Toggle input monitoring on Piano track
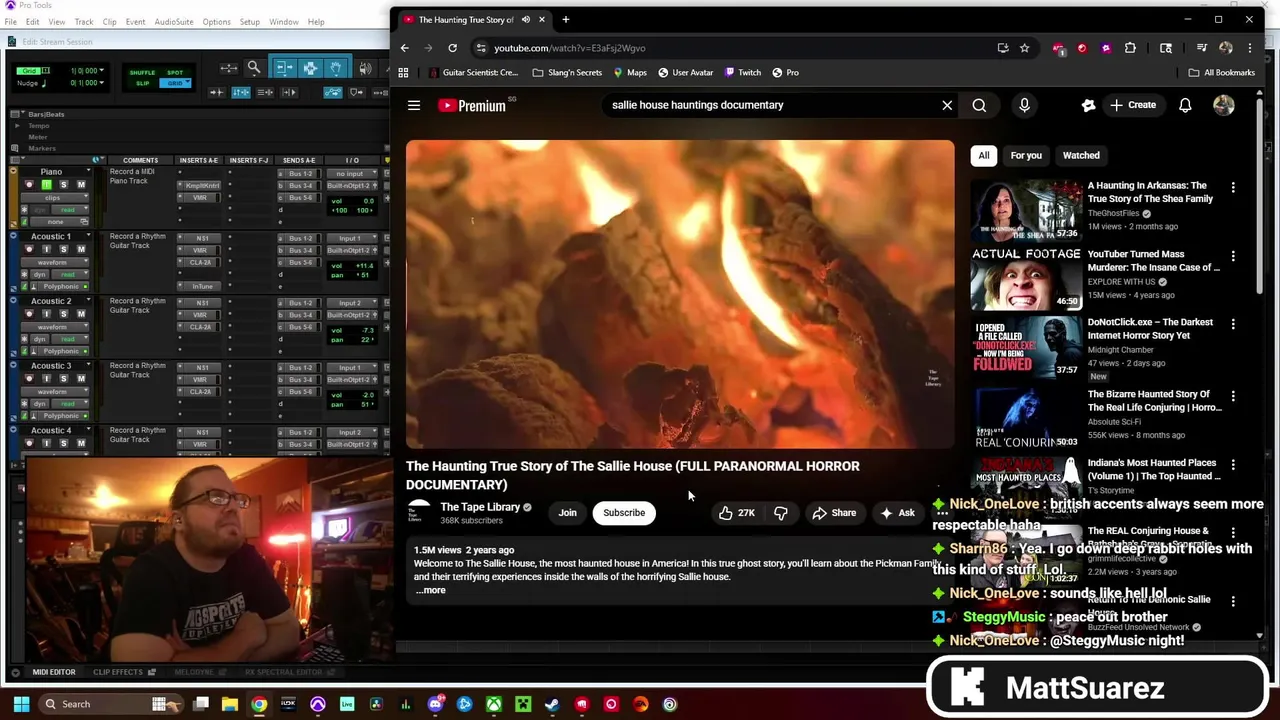Screen dimensions: 1280x720 [46, 185]
